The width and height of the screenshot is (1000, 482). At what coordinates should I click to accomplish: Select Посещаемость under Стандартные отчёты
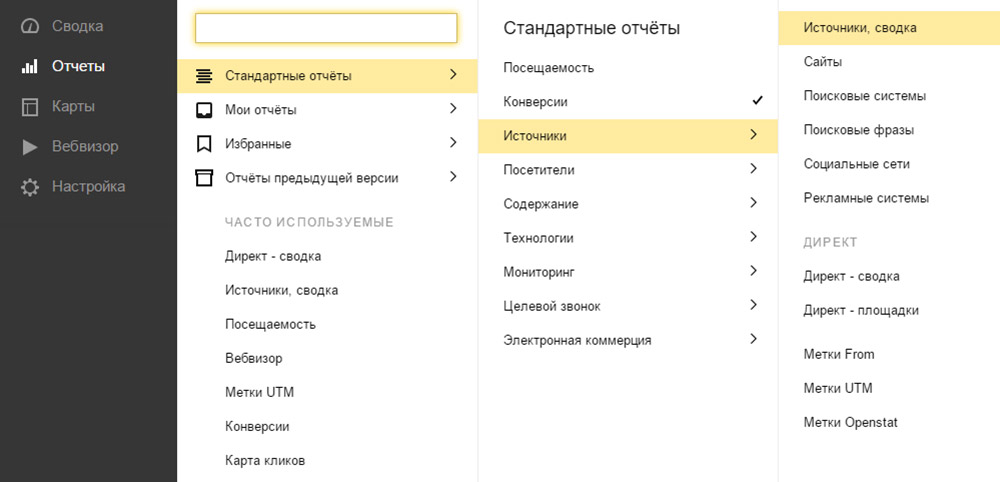point(549,68)
